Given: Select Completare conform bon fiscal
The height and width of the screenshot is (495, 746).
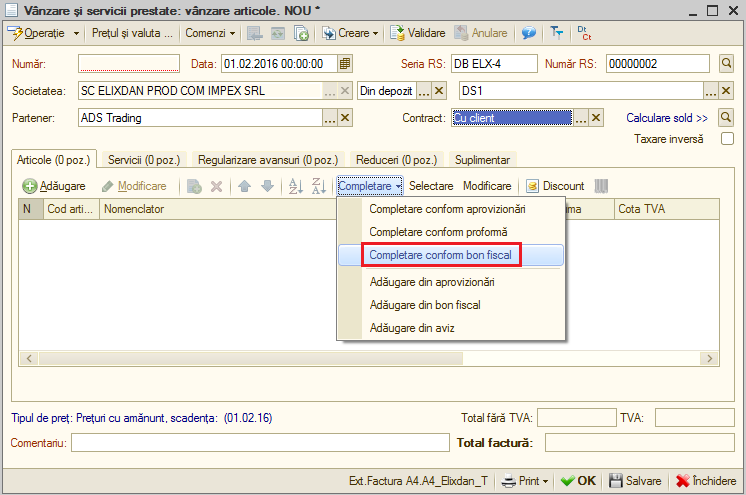Looking at the screenshot, I should tap(451, 255).
